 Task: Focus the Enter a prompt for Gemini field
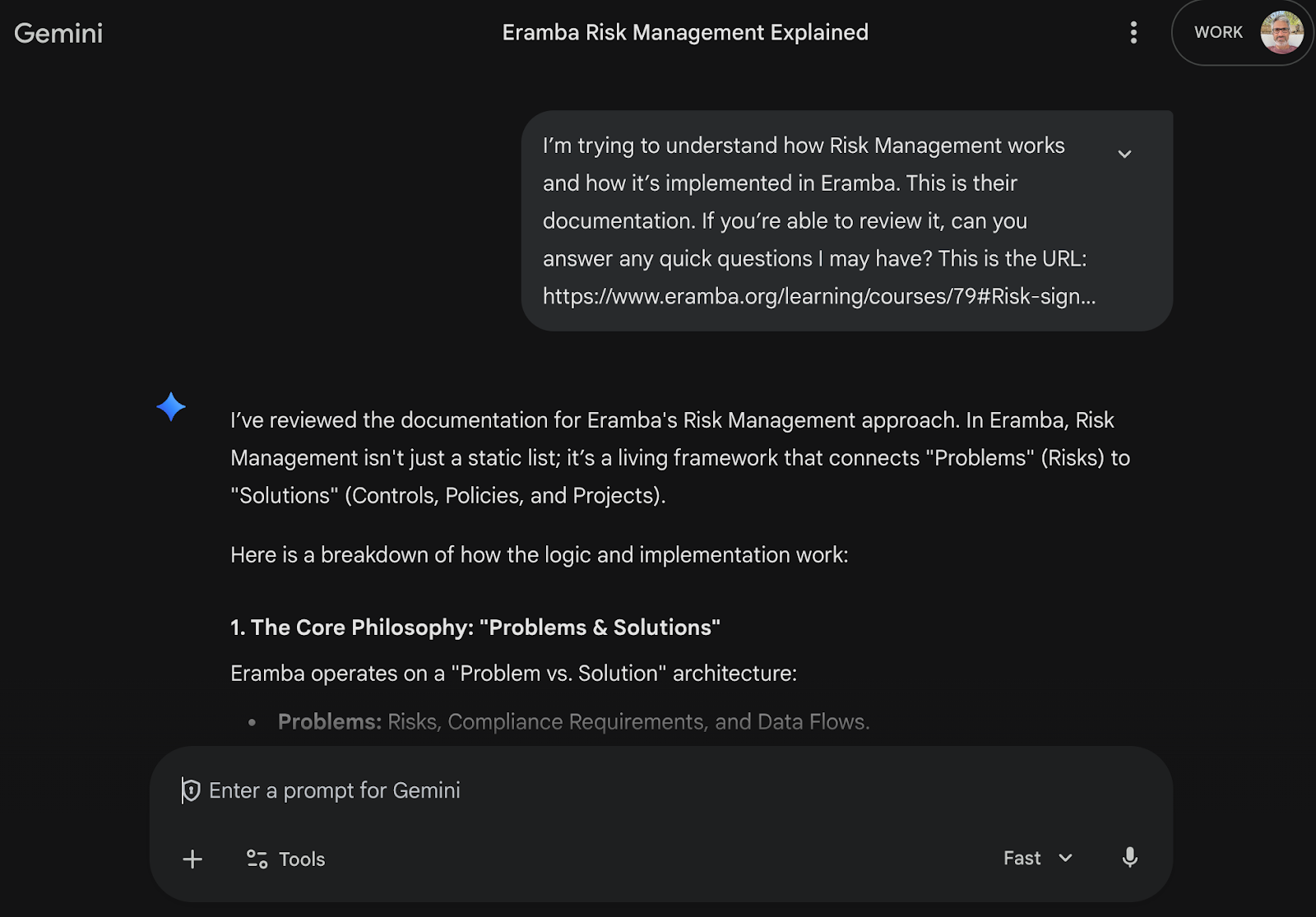pos(576,790)
